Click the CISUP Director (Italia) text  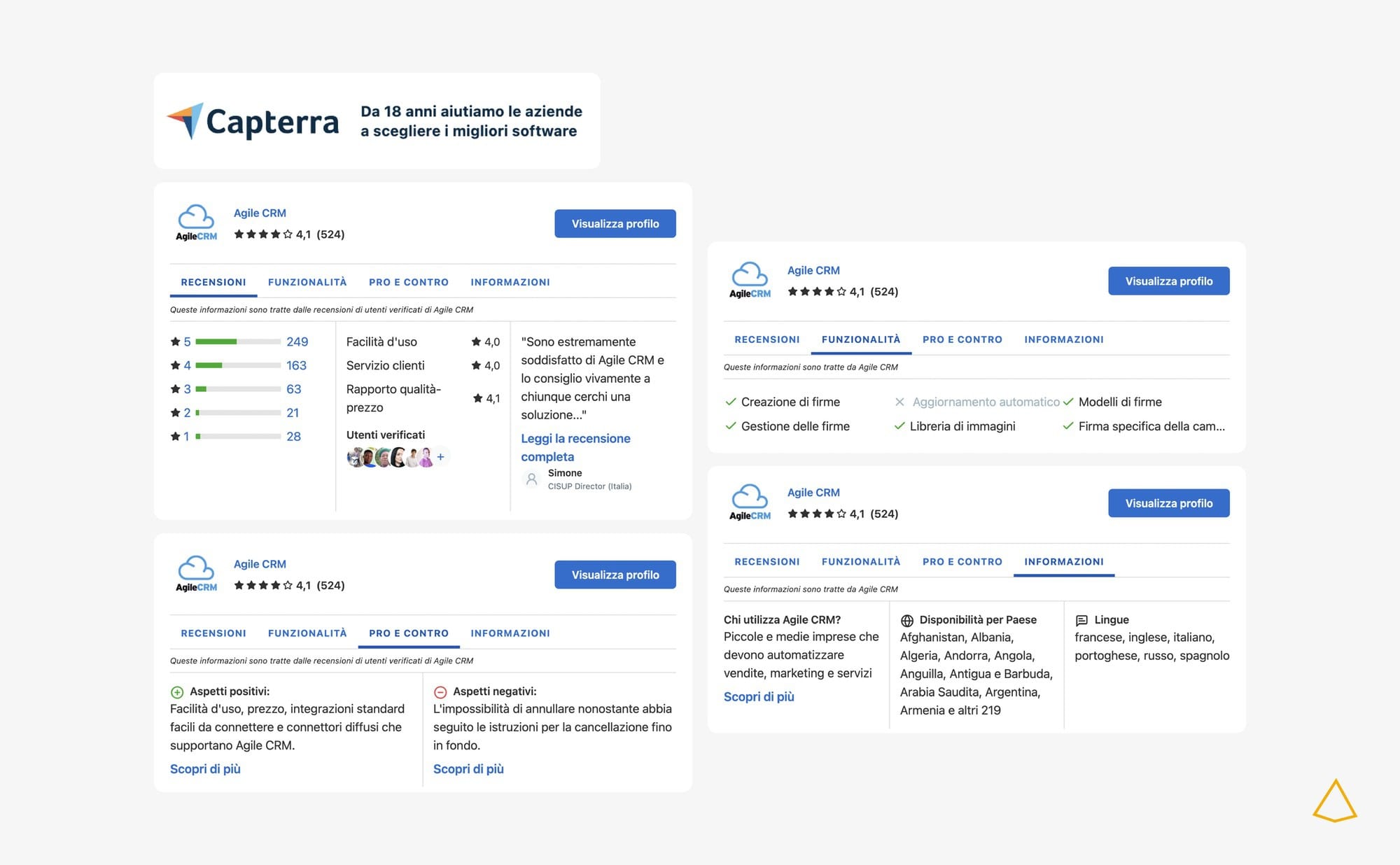pyautogui.click(x=589, y=486)
